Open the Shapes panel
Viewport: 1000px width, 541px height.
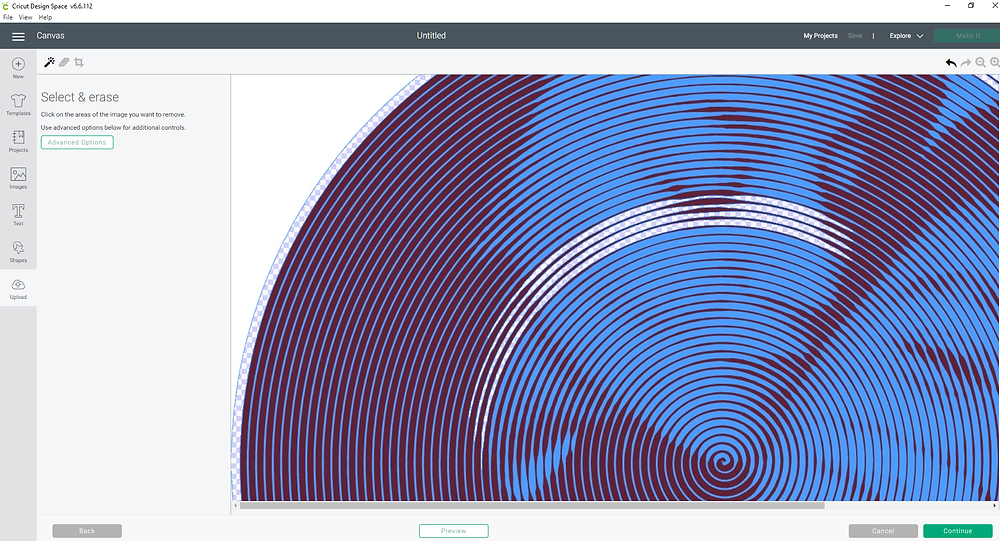point(18,251)
